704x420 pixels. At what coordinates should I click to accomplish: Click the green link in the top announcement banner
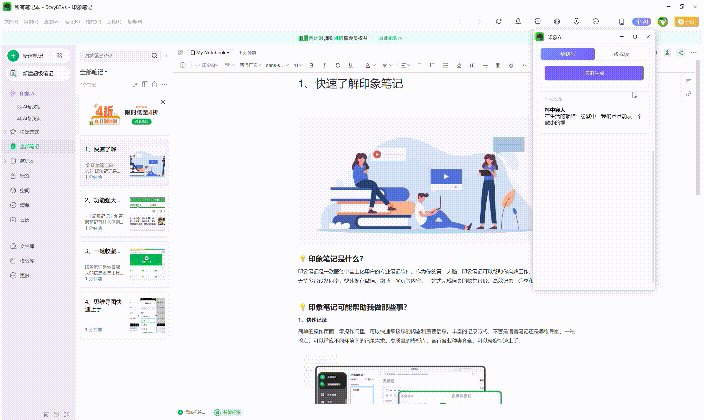(x=390, y=38)
